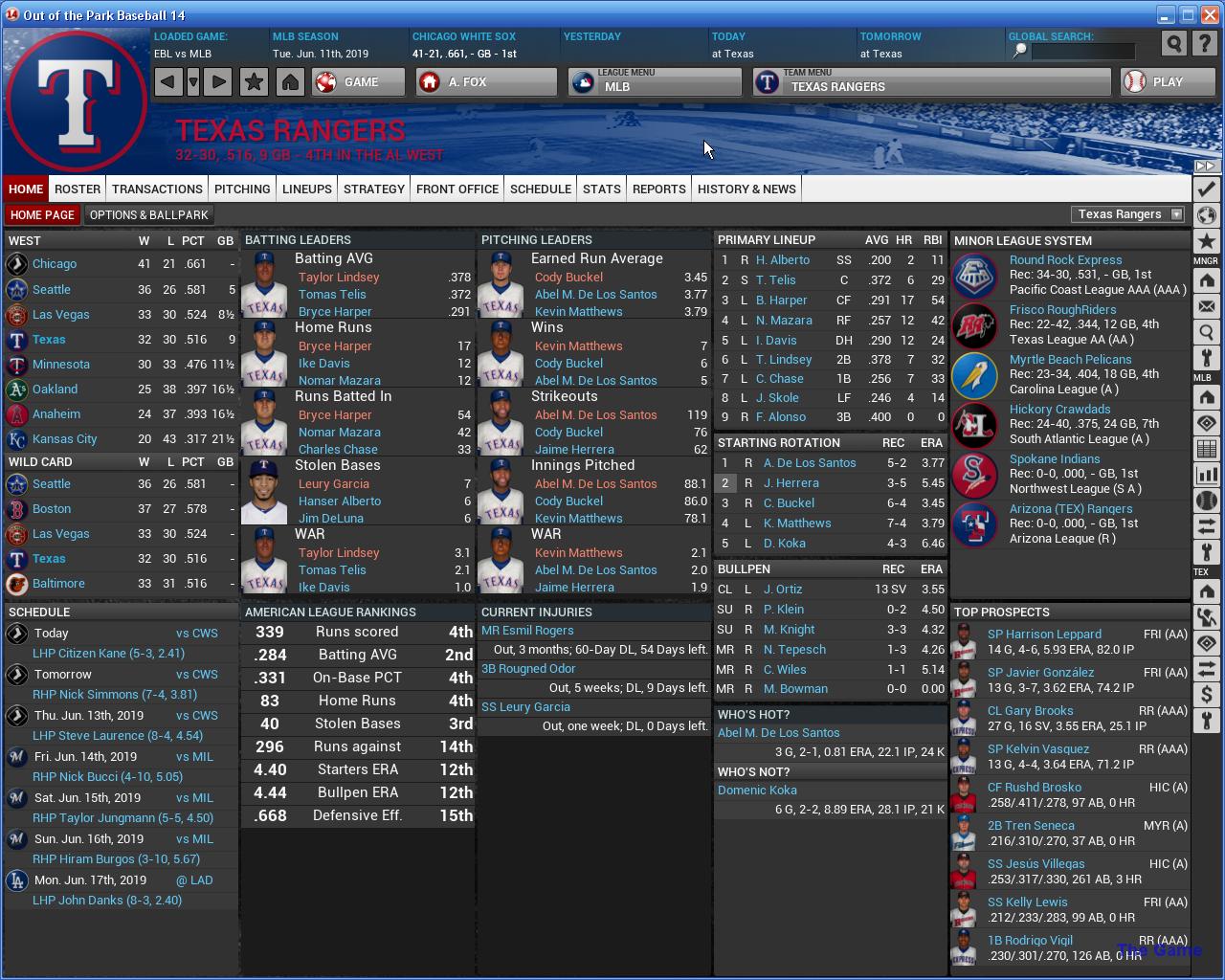Image resolution: width=1225 pixels, height=980 pixels.
Task: Click the TEX diamond lineup icon
Action: pyautogui.click(x=1206, y=642)
